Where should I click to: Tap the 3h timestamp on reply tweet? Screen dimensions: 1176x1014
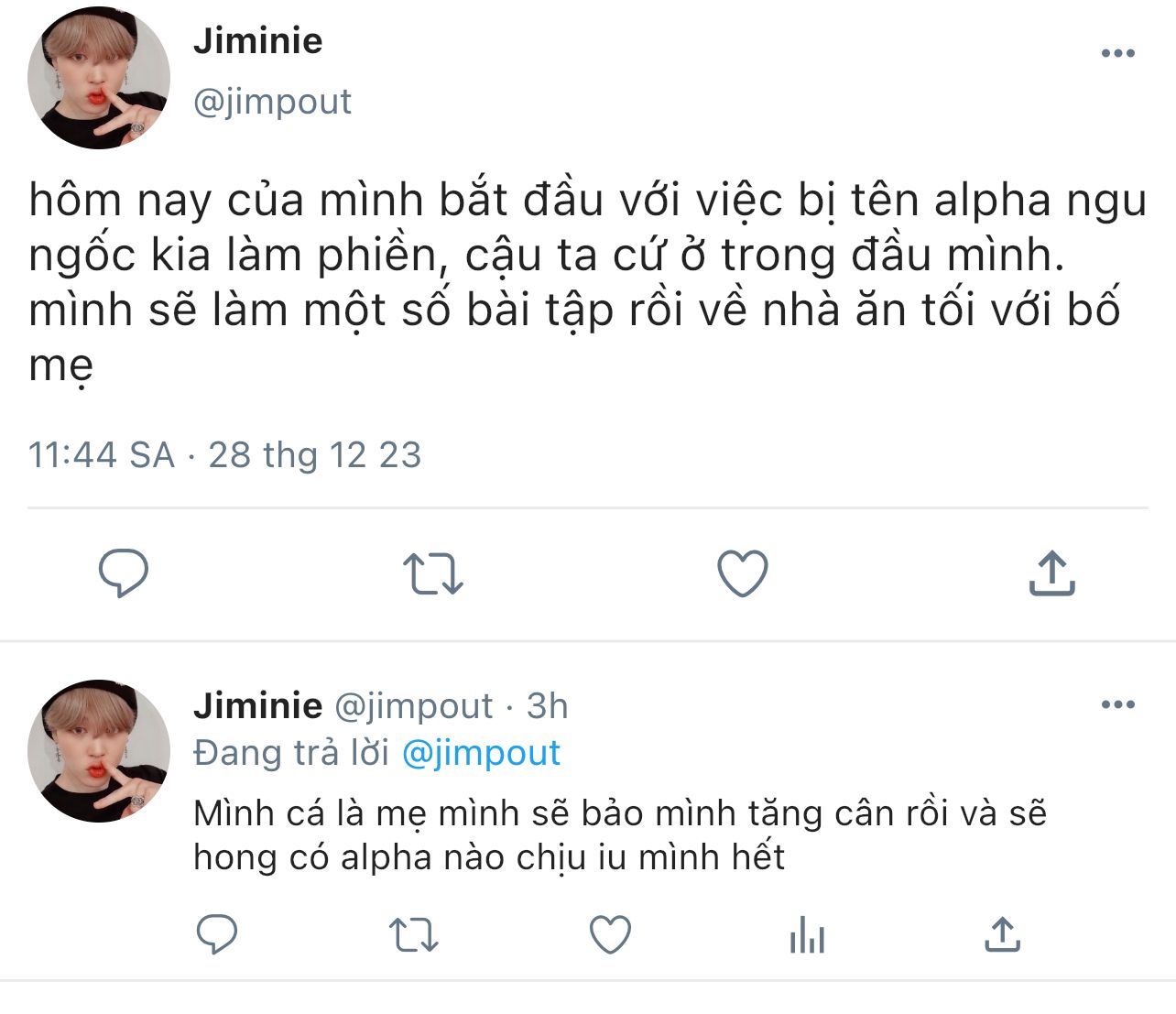click(x=548, y=706)
